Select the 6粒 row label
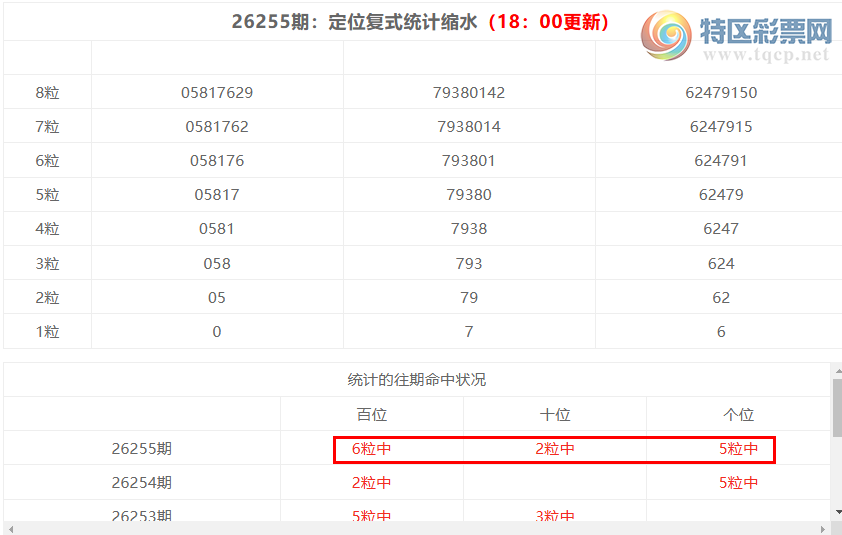Viewport: 842px width, 535px height. pyautogui.click(x=47, y=161)
